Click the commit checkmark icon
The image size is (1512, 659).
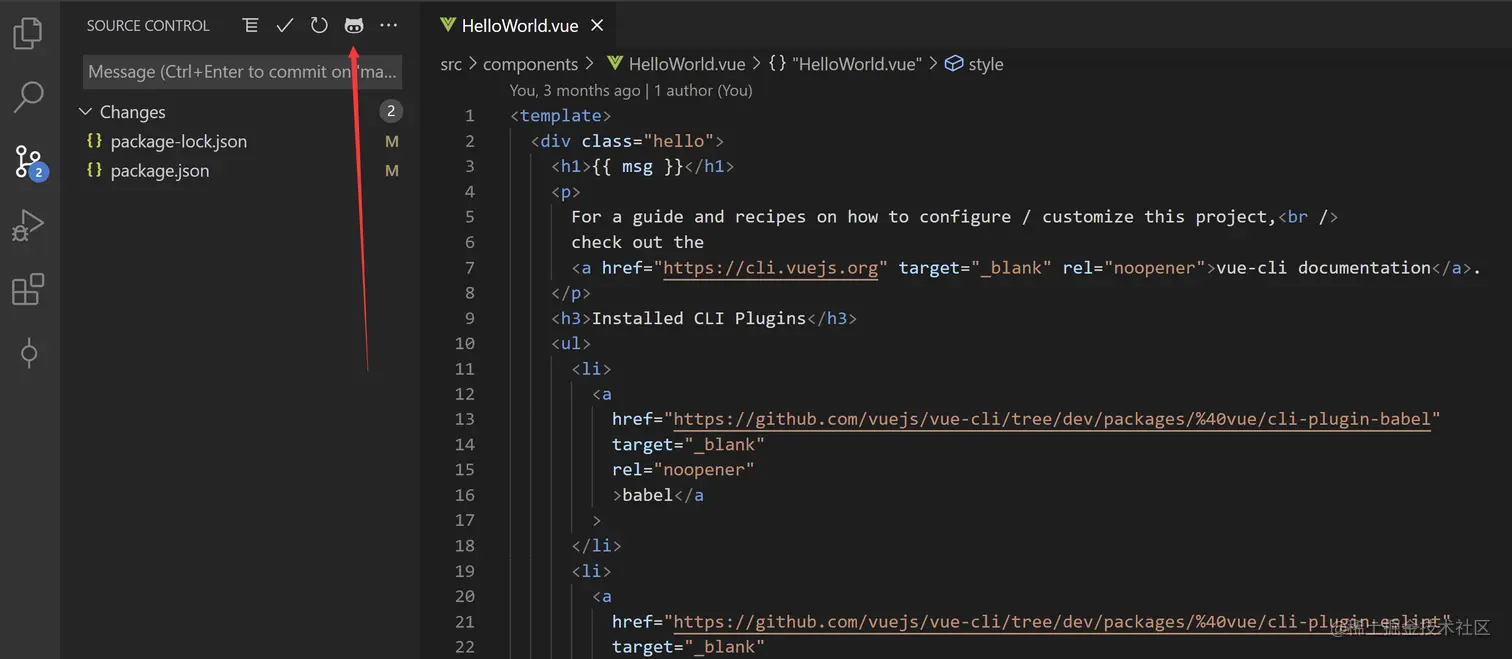285,26
